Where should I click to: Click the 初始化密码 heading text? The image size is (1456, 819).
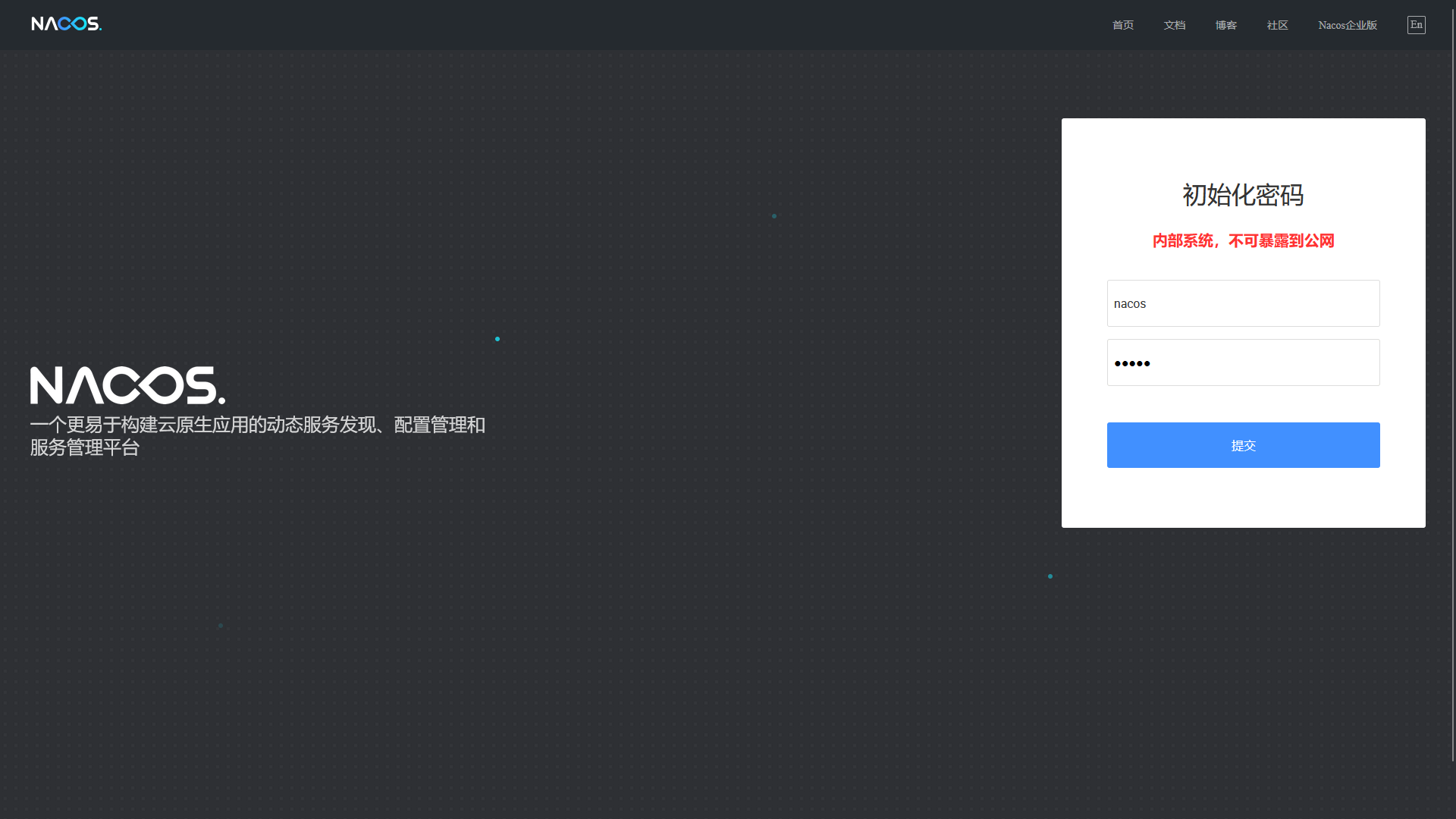point(1243,195)
